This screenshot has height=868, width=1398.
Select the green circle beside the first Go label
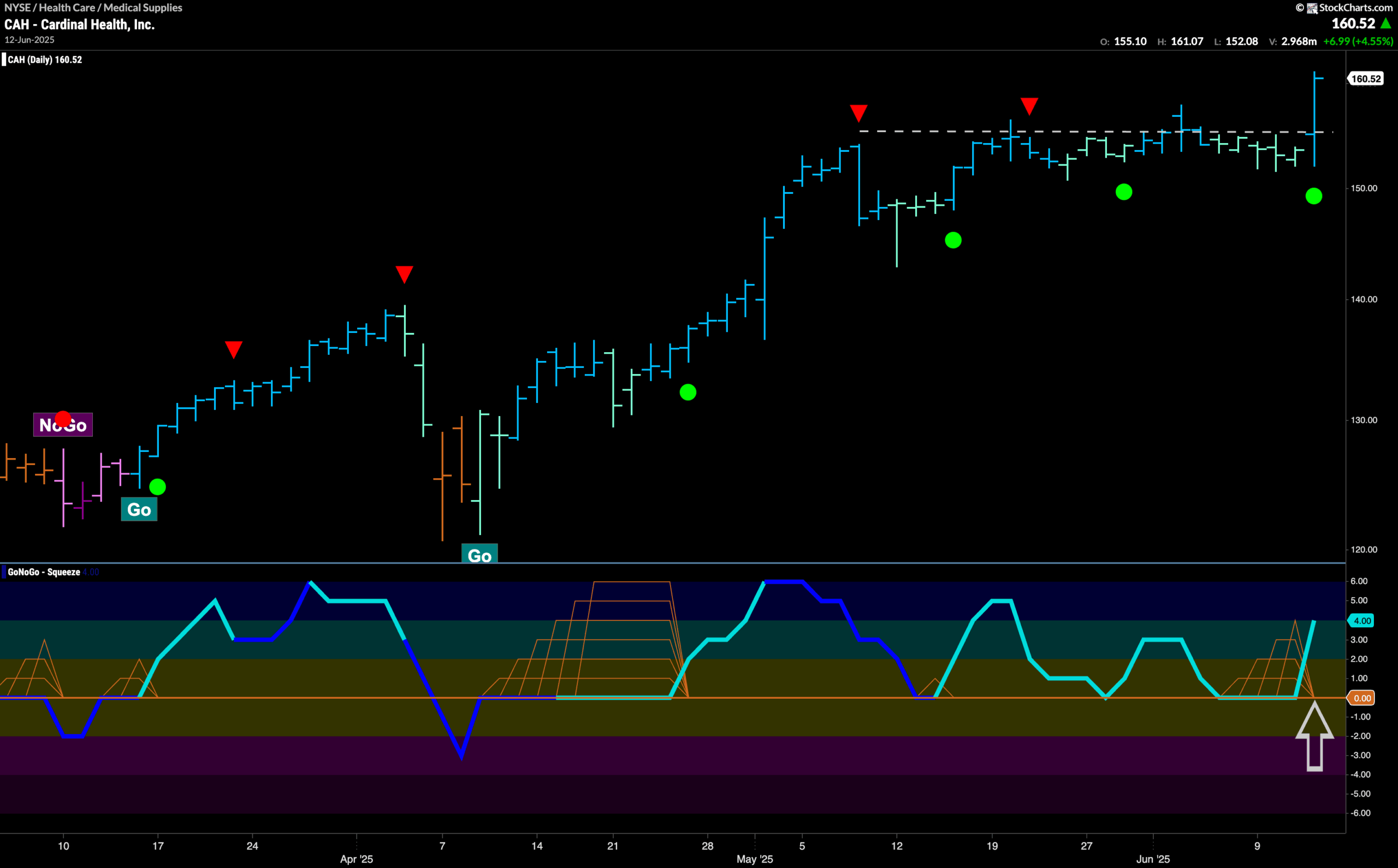pos(157,487)
